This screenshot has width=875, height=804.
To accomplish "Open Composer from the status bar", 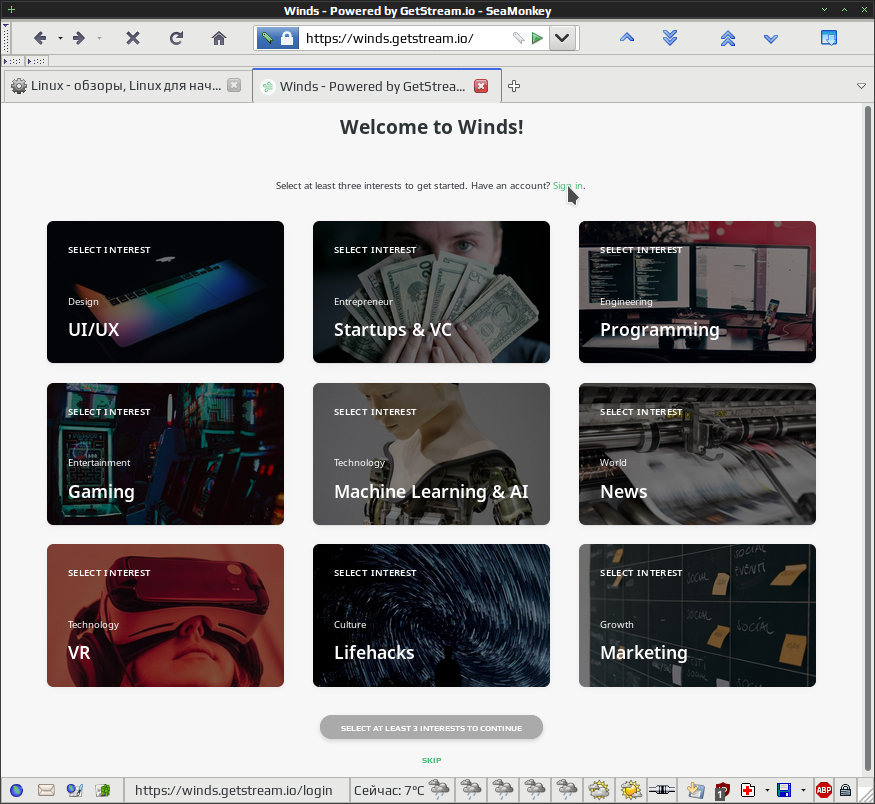I will (74, 790).
